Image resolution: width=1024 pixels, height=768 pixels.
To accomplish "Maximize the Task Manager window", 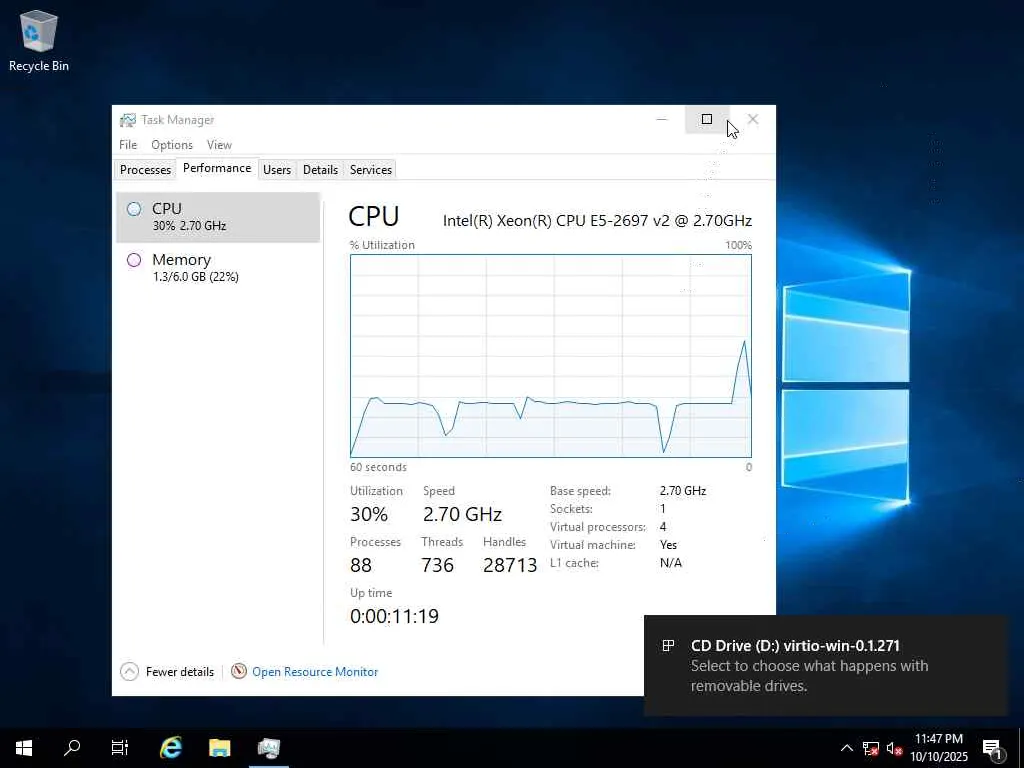I will click(x=707, y=119).
